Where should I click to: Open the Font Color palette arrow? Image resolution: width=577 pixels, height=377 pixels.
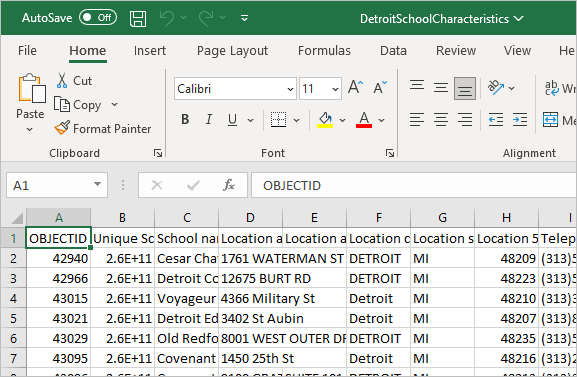[x=382, y=120]
